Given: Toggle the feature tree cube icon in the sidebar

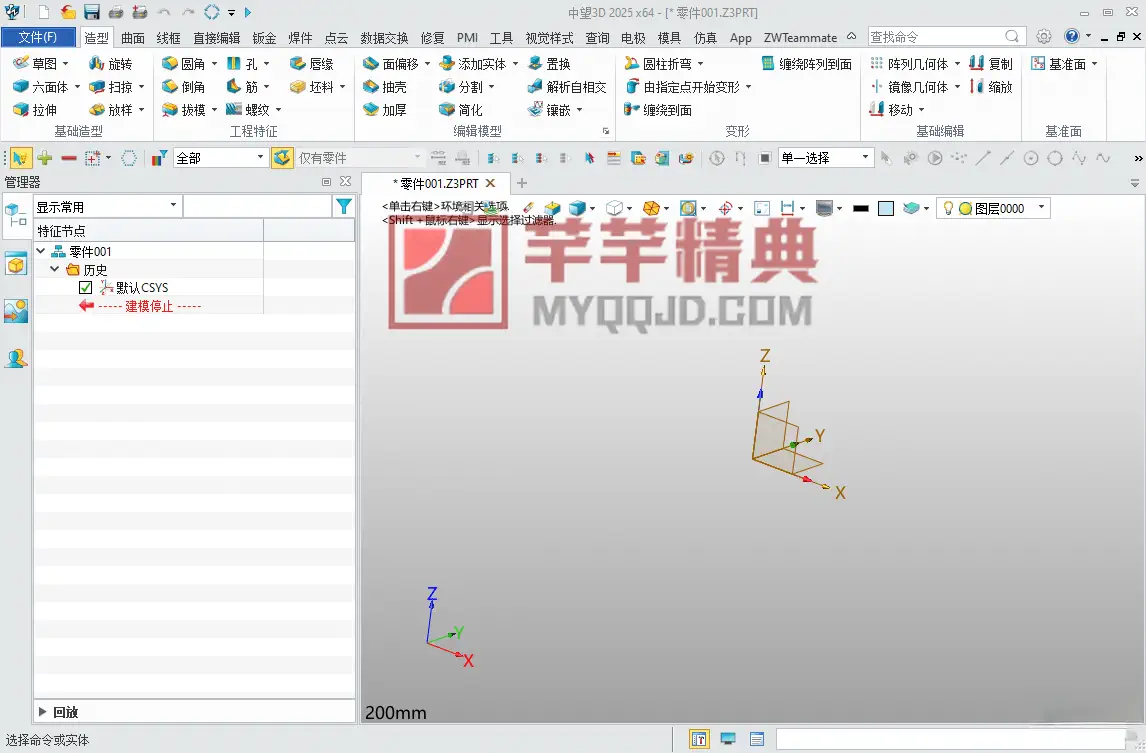Looking at the screenshot, I should tap(16, 216).
